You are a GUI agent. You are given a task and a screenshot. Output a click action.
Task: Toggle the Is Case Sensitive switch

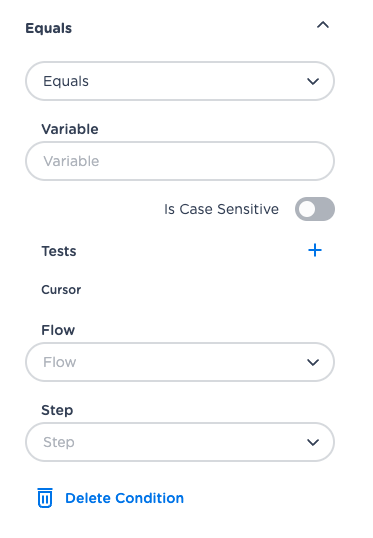coord(315,209)
